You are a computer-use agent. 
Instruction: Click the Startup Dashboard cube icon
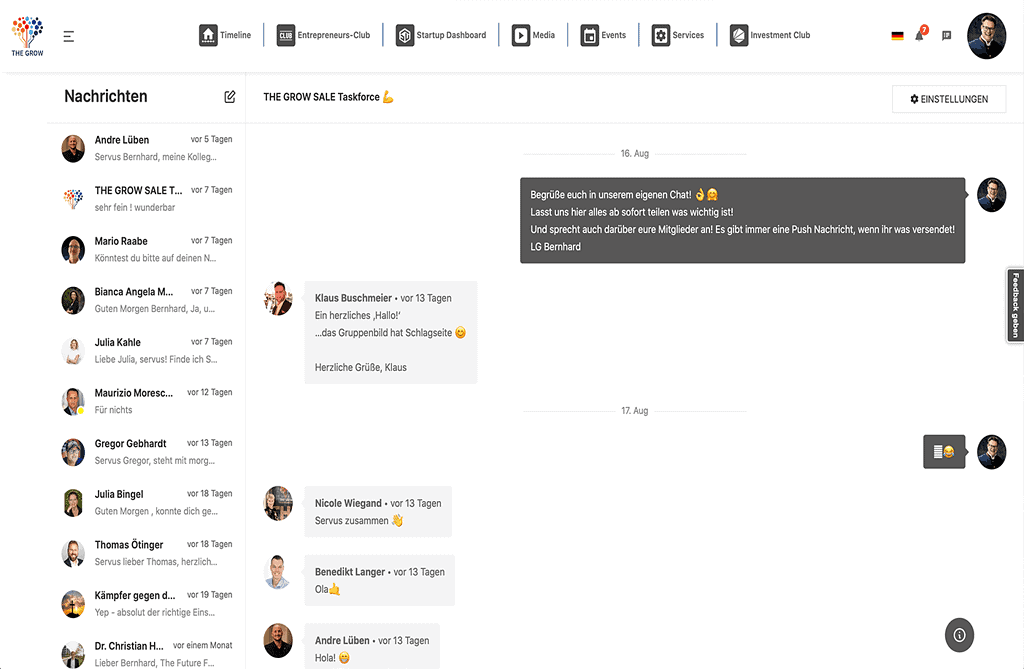click(x=405, y=35)
